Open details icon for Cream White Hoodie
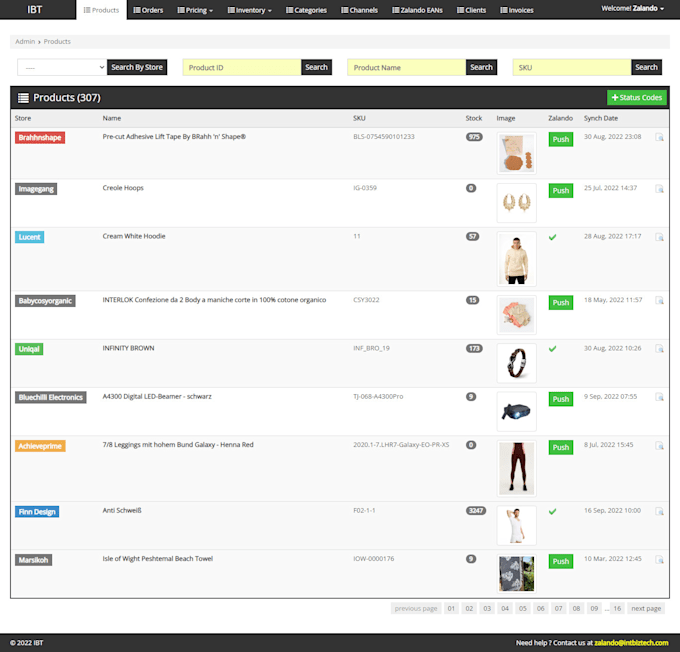 click(659, 237)
